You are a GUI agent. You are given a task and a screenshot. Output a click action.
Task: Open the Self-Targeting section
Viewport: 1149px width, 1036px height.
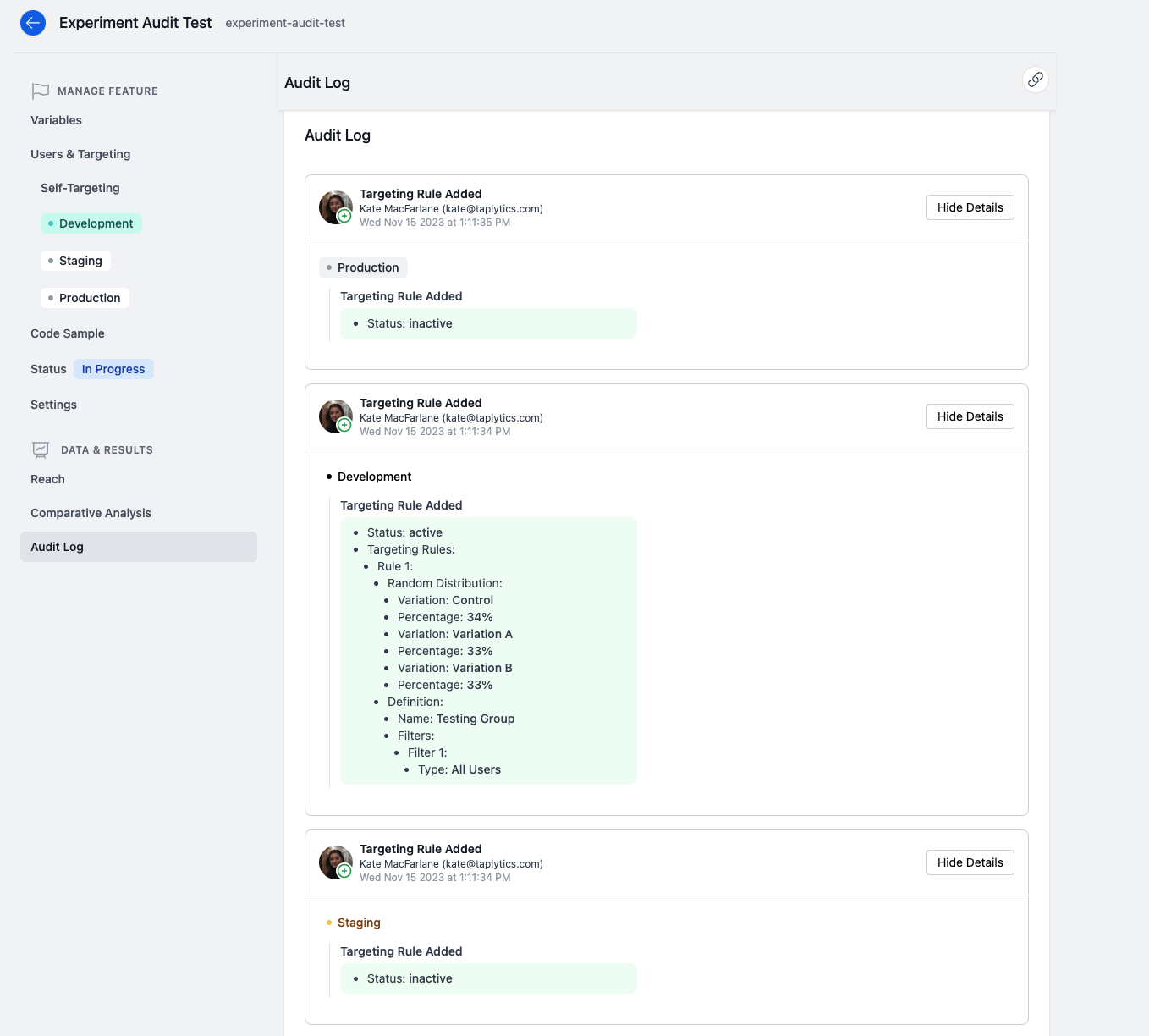tap(80, 187)
